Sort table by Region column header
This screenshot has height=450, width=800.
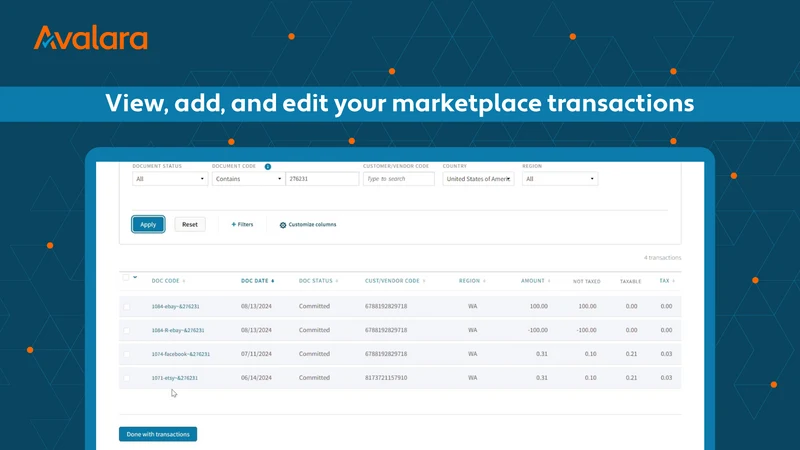click(x=472, y=281)
